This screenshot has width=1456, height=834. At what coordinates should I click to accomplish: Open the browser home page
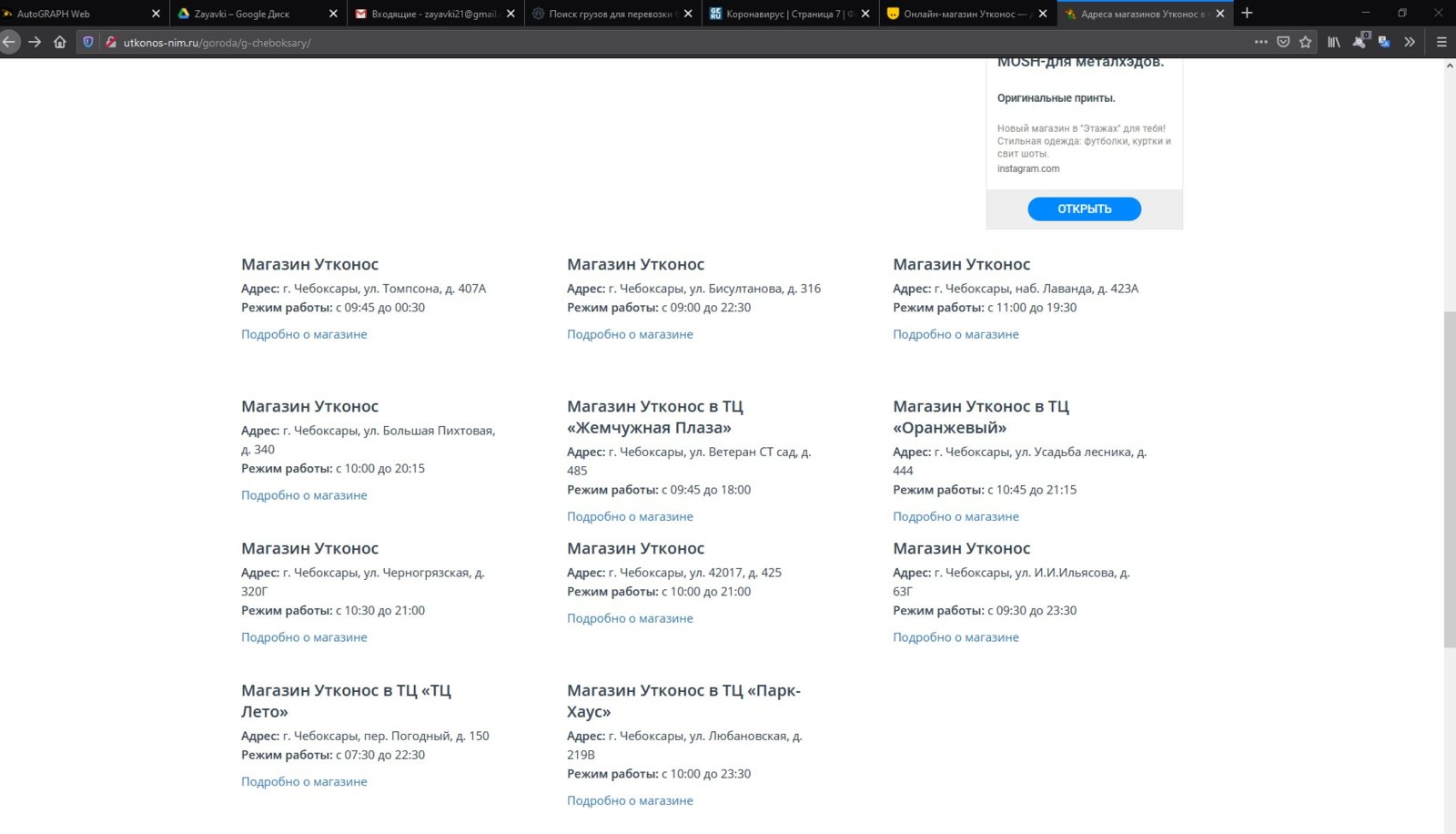point(60,42)
